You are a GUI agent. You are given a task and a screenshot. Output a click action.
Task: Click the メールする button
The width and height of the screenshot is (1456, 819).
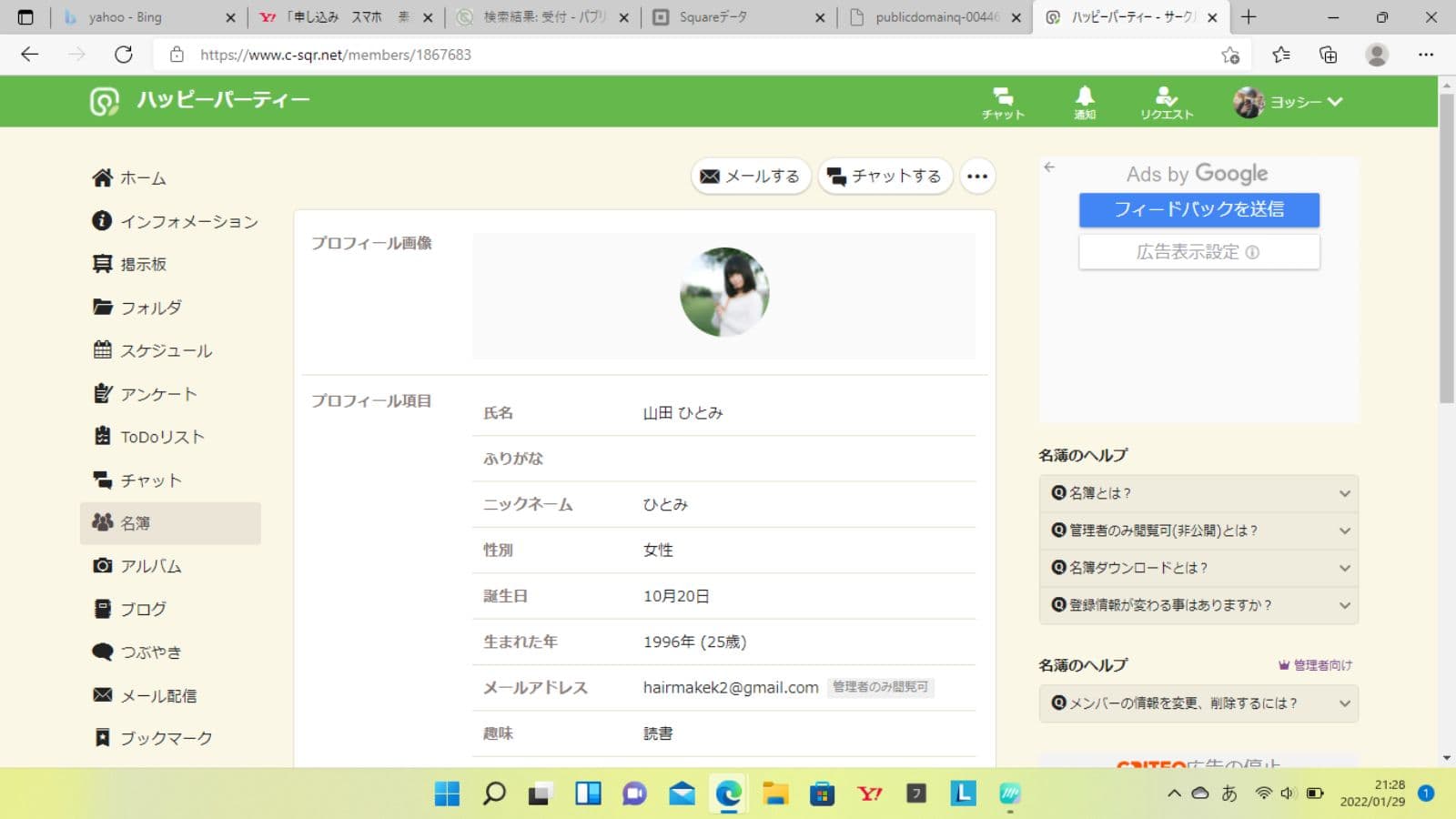[x=751, y=177]
